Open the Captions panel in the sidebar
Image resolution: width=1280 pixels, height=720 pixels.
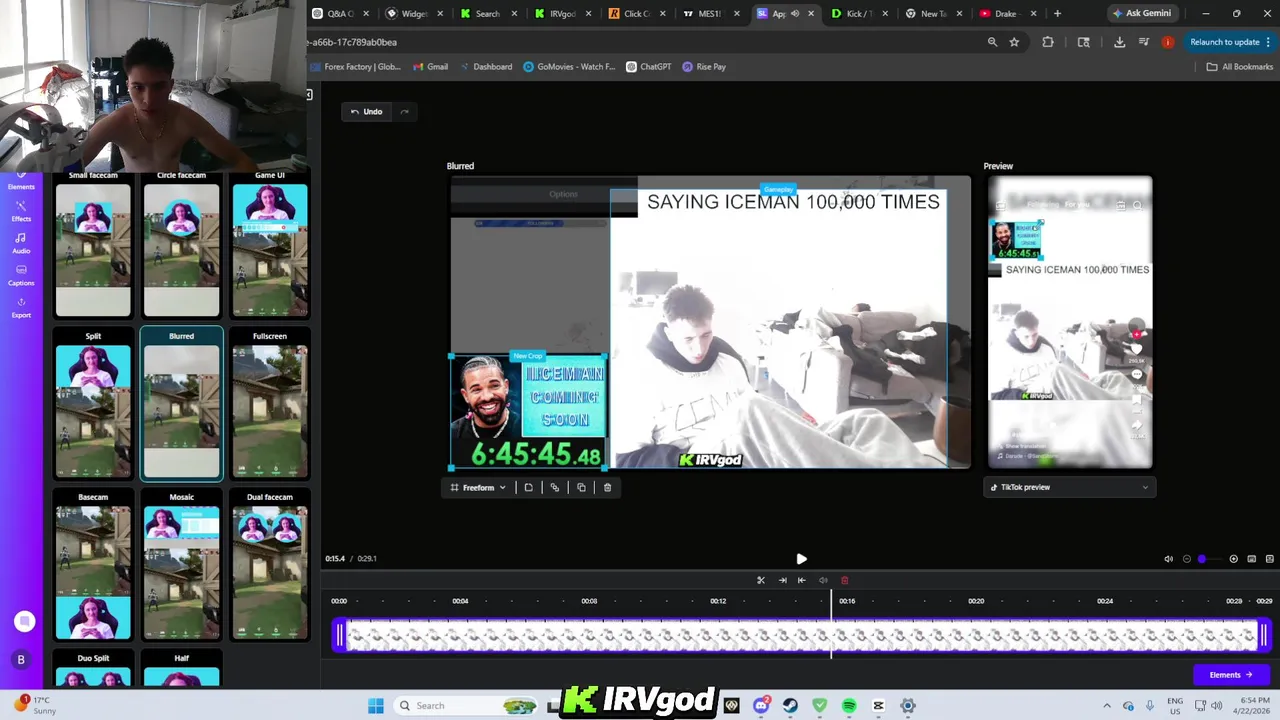click(21, 275)
